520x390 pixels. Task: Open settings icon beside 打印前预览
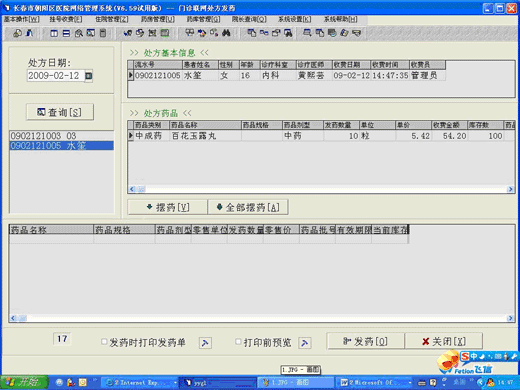[x=305, y=342]
